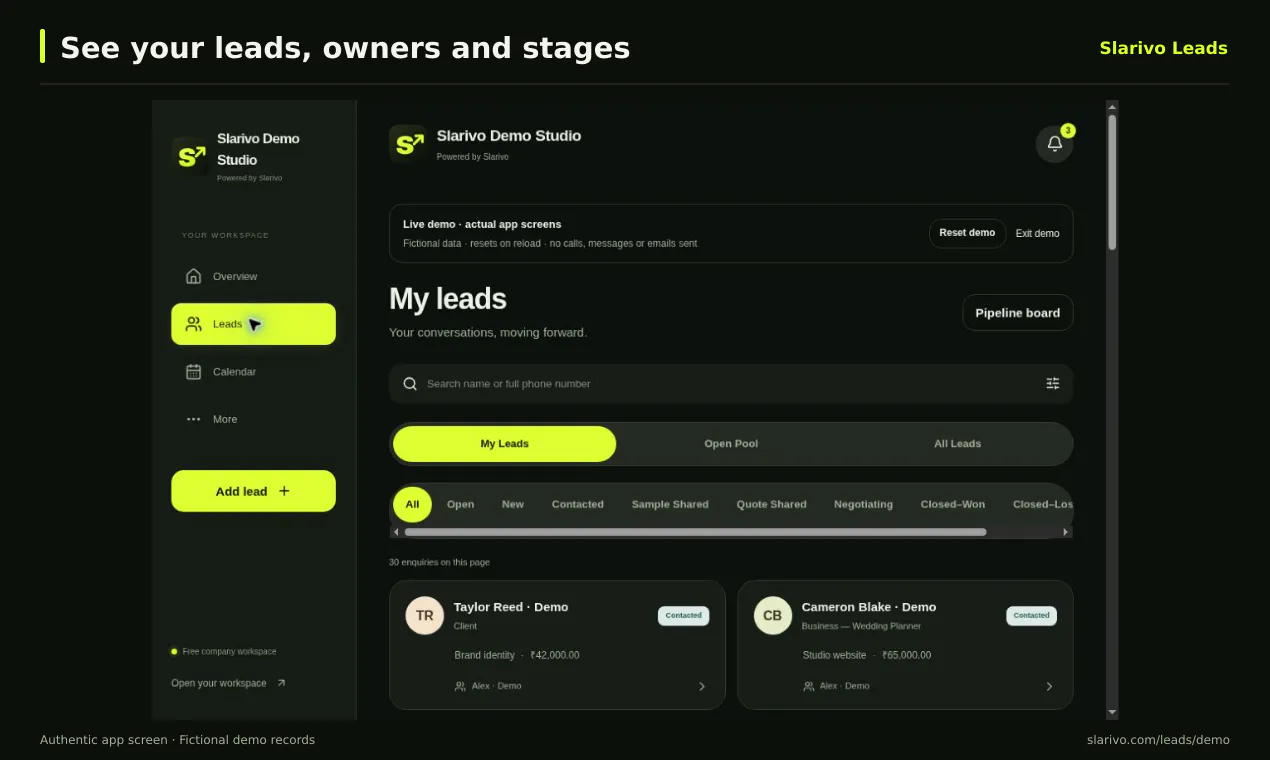Click the CB avatar on Cameron Blake card
Viewport: 1270px width, 760px height.
pos(772,615)
